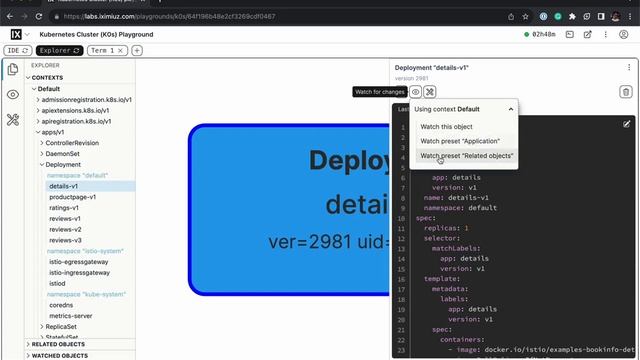640x360 pixels.
Task: Click the IX logo icon
Action: (16, 35)
